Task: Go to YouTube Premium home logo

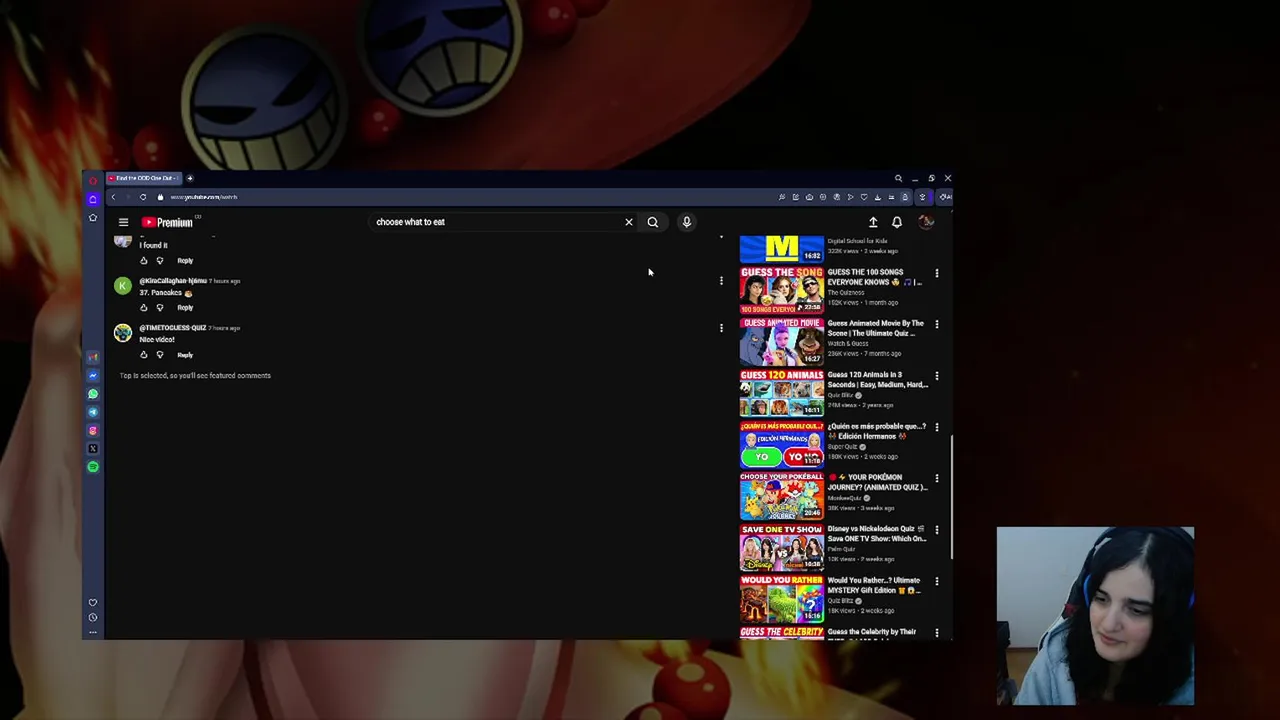Action: pos(168,222)
